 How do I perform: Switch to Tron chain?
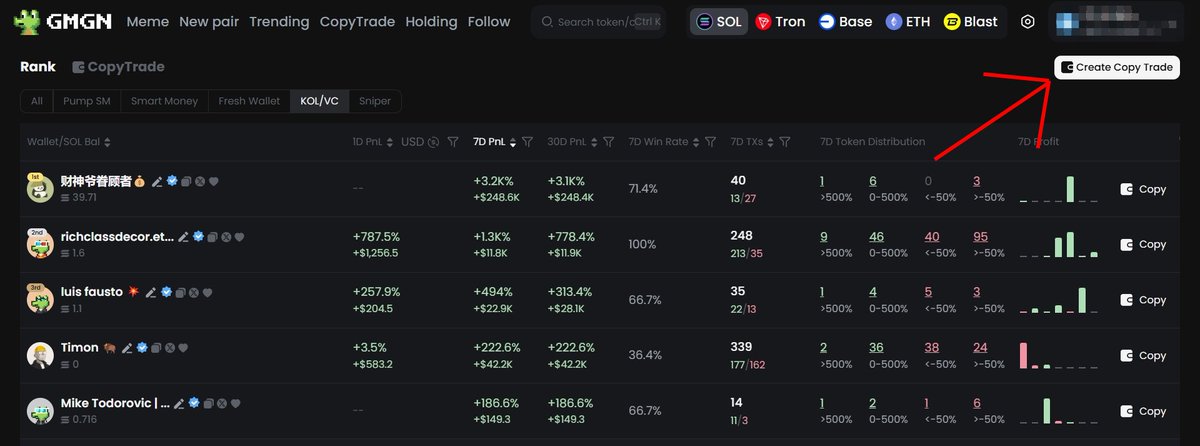tap(780, 21)
